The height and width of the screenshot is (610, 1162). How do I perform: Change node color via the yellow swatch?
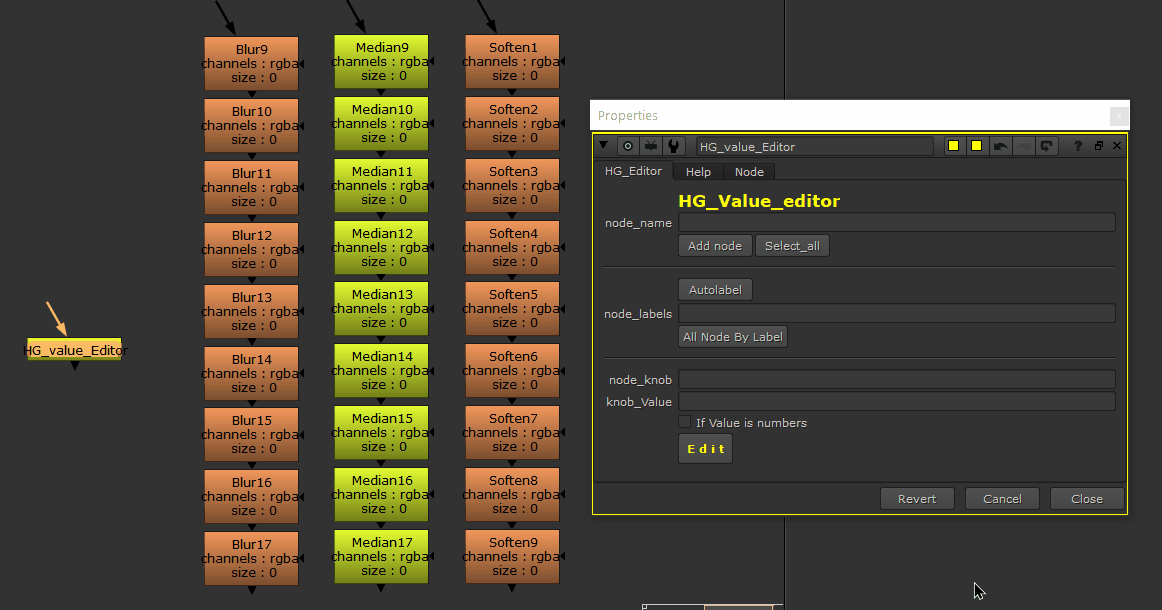pos(951,145)
